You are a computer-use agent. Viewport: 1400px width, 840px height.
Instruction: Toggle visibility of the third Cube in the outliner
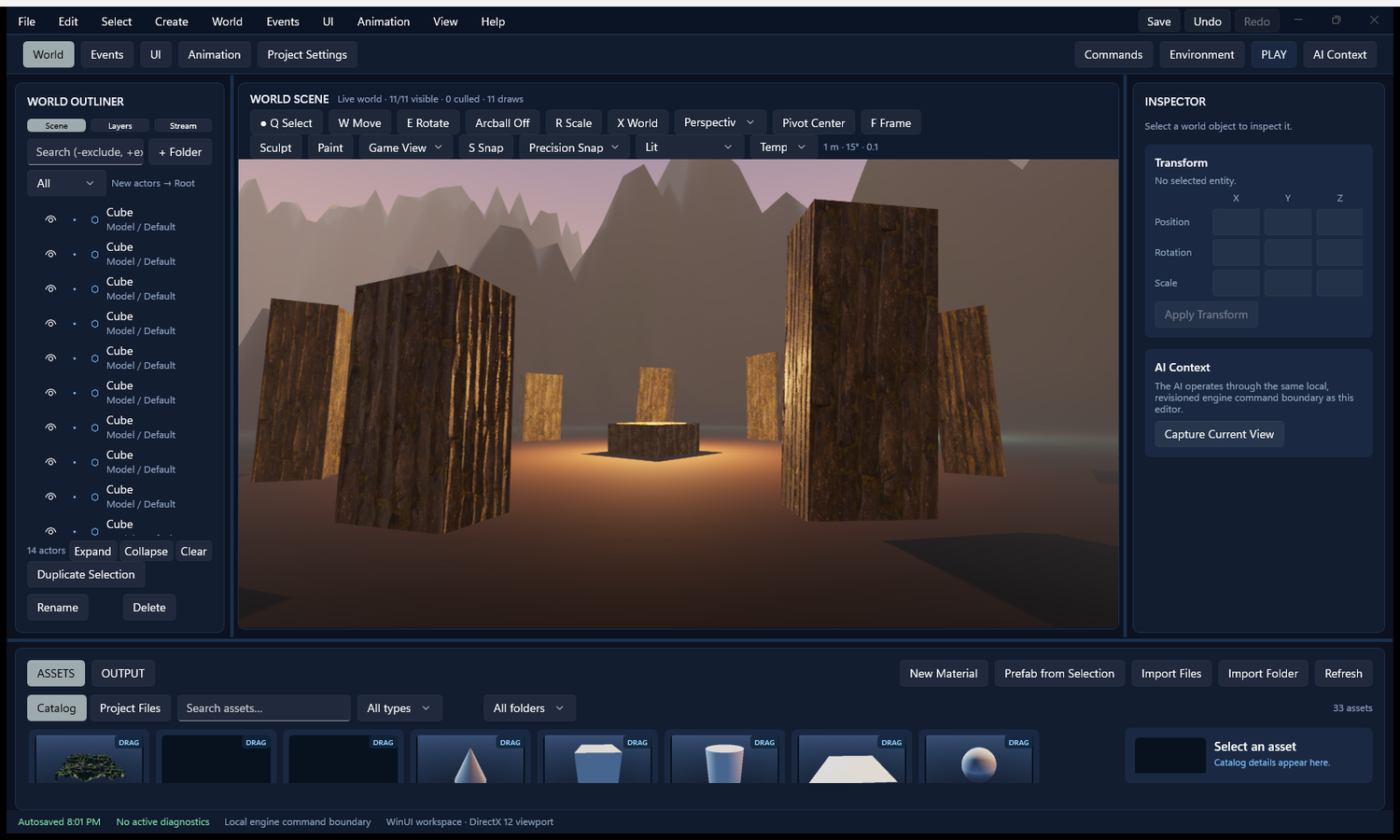[50, 288]
